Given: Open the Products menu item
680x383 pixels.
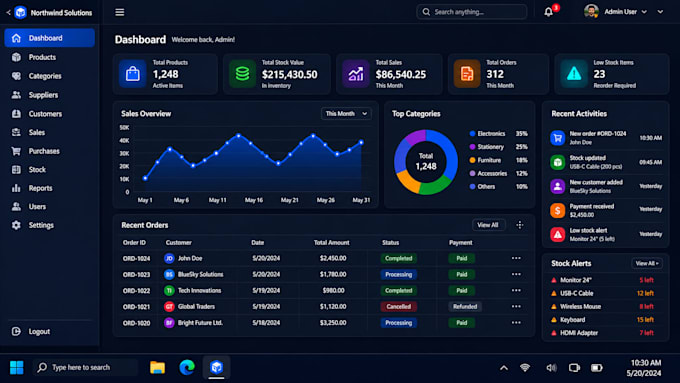Looking at the screenshot, I should point(49,57).
